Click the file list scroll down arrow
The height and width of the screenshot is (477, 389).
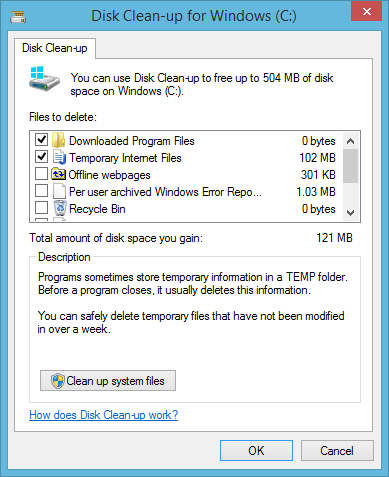coord(350,212)
